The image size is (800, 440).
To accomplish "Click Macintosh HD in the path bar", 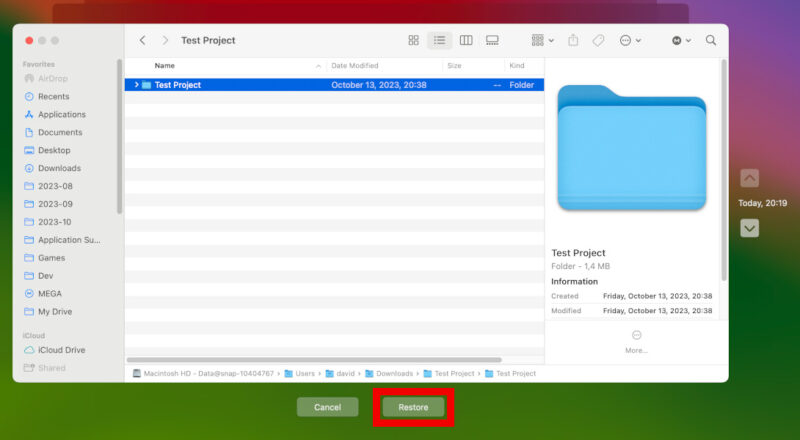I will click(203, 374).
